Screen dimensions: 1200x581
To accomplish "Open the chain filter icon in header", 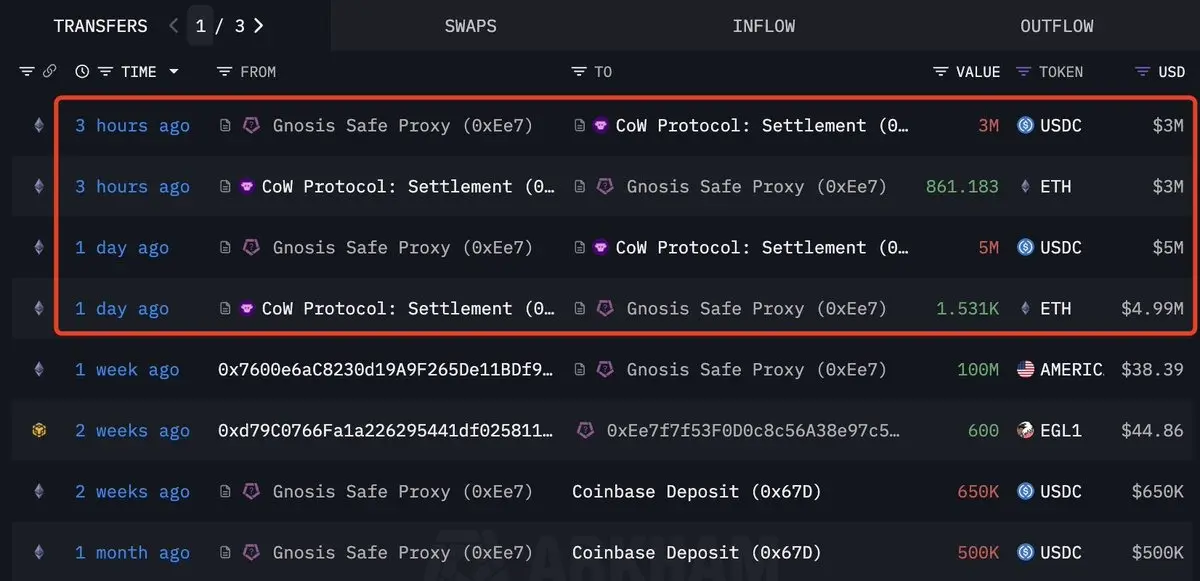I will 26,72.
